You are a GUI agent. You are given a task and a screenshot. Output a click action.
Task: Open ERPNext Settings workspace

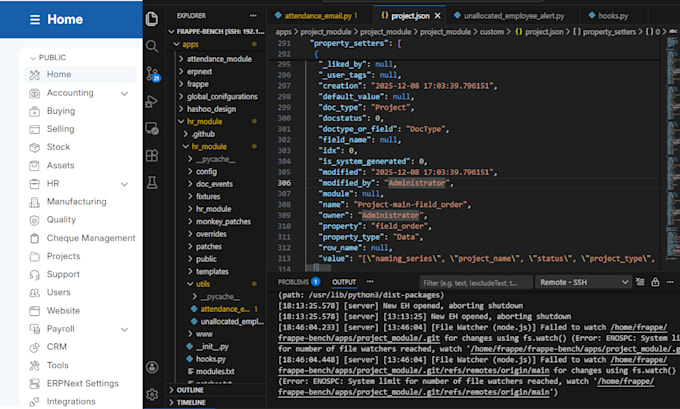pos(80,383)
